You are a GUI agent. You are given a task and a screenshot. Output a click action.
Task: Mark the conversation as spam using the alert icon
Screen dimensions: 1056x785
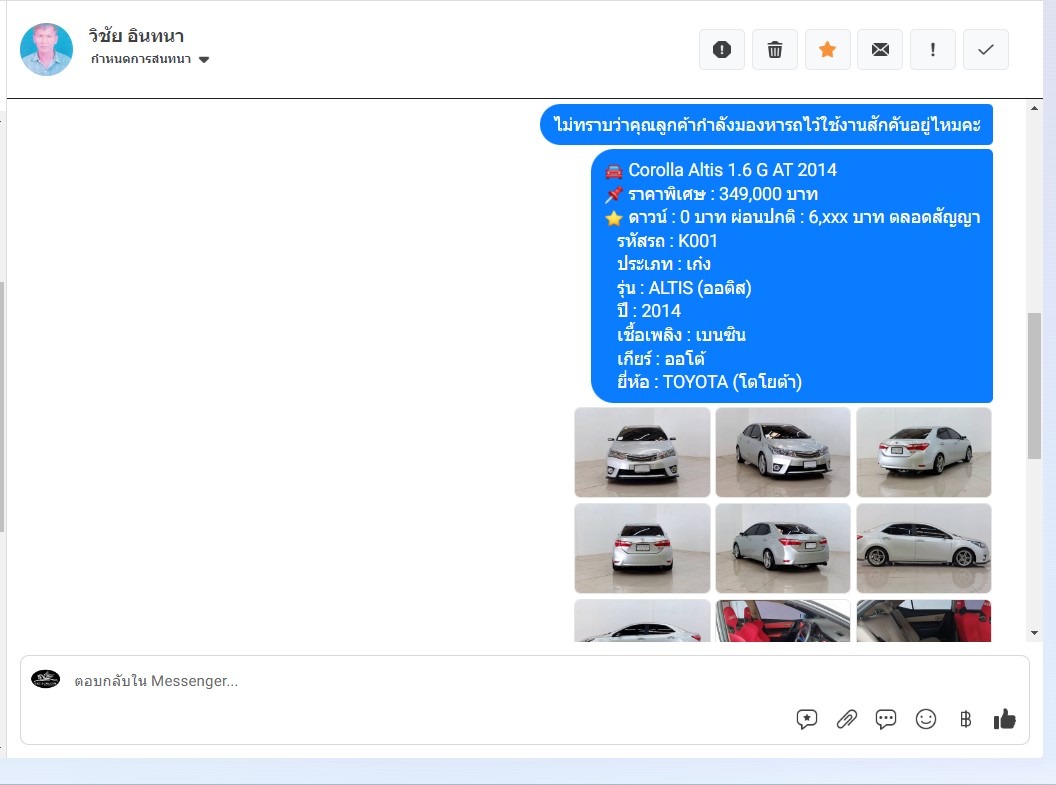tap(721, 49)
